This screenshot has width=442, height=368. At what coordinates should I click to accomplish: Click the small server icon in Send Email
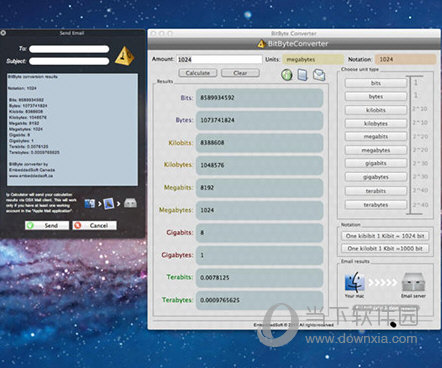[x=130, y=203]
